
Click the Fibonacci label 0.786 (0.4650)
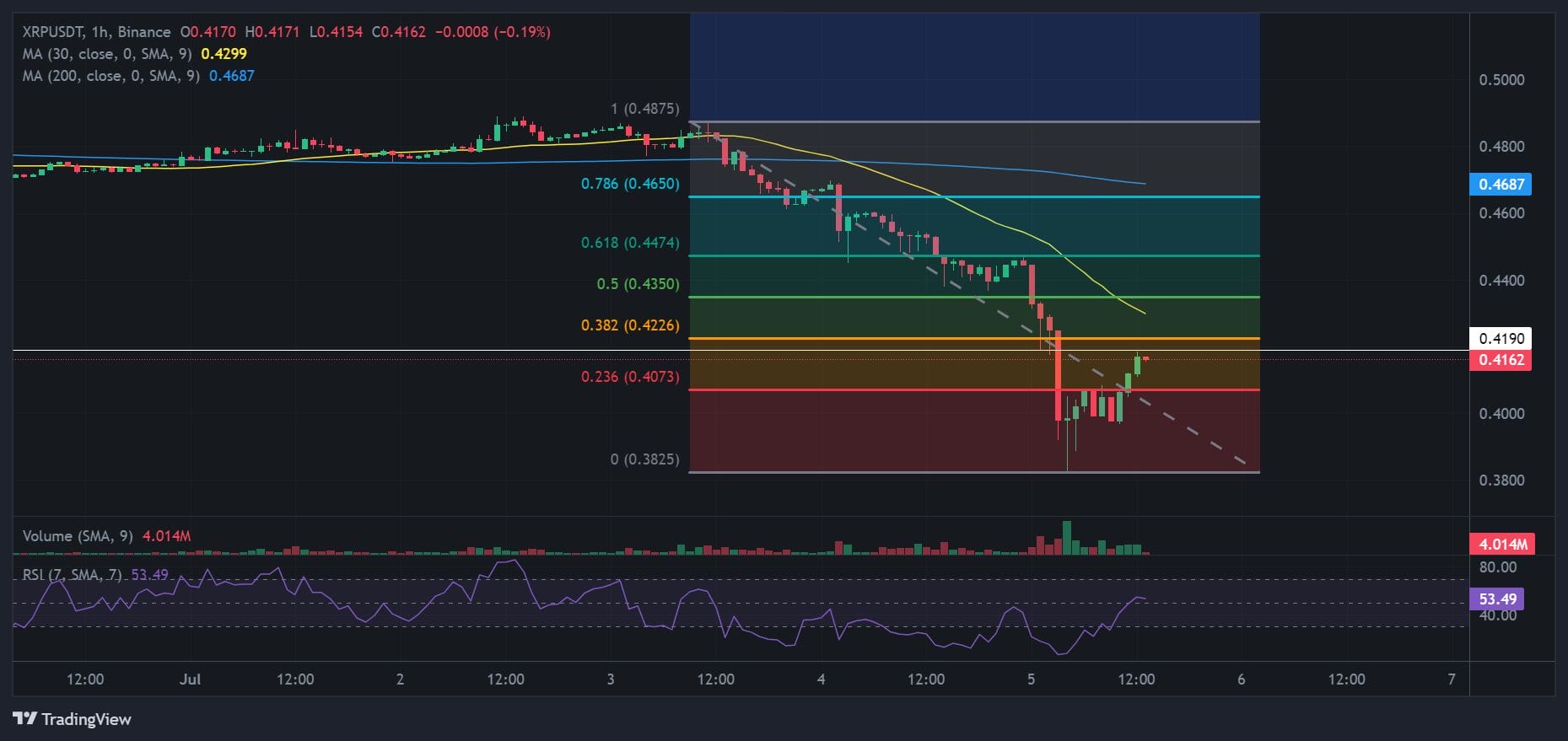pos(630,184)
